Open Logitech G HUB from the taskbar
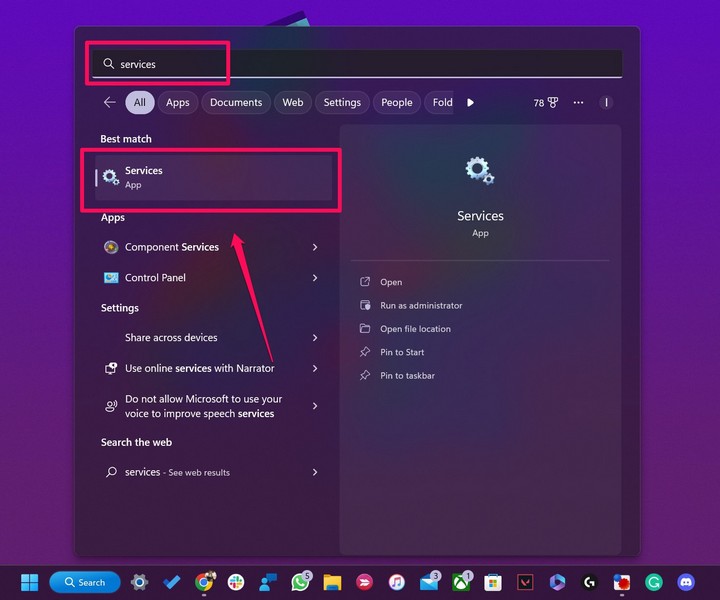The height and width of the screenshot is (600, 720). (590, 583)
